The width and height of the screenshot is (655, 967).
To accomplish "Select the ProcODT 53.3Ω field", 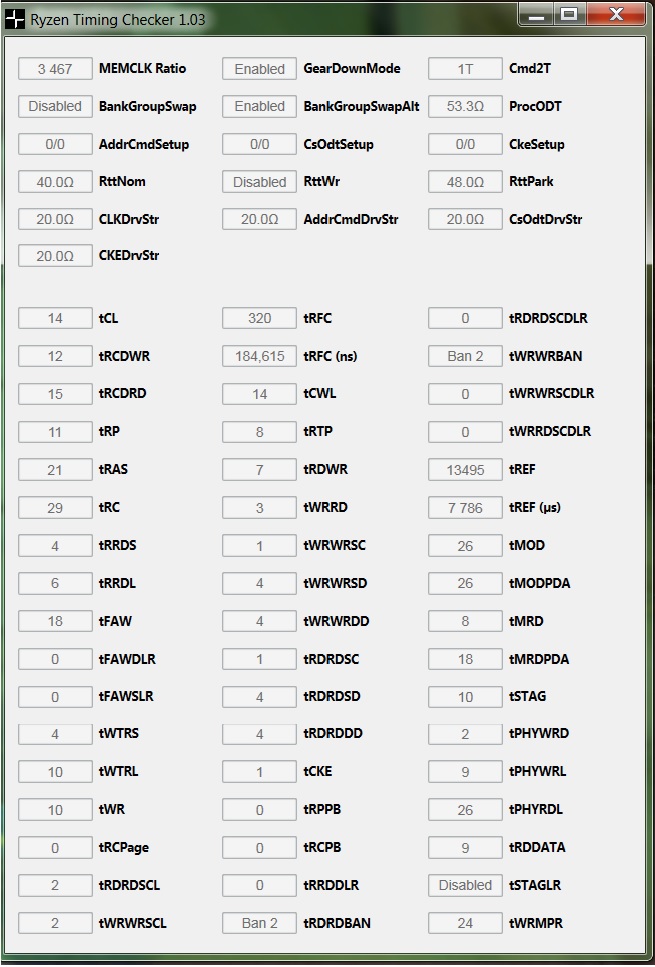I will pyautogui.click(x=465, y=106).
